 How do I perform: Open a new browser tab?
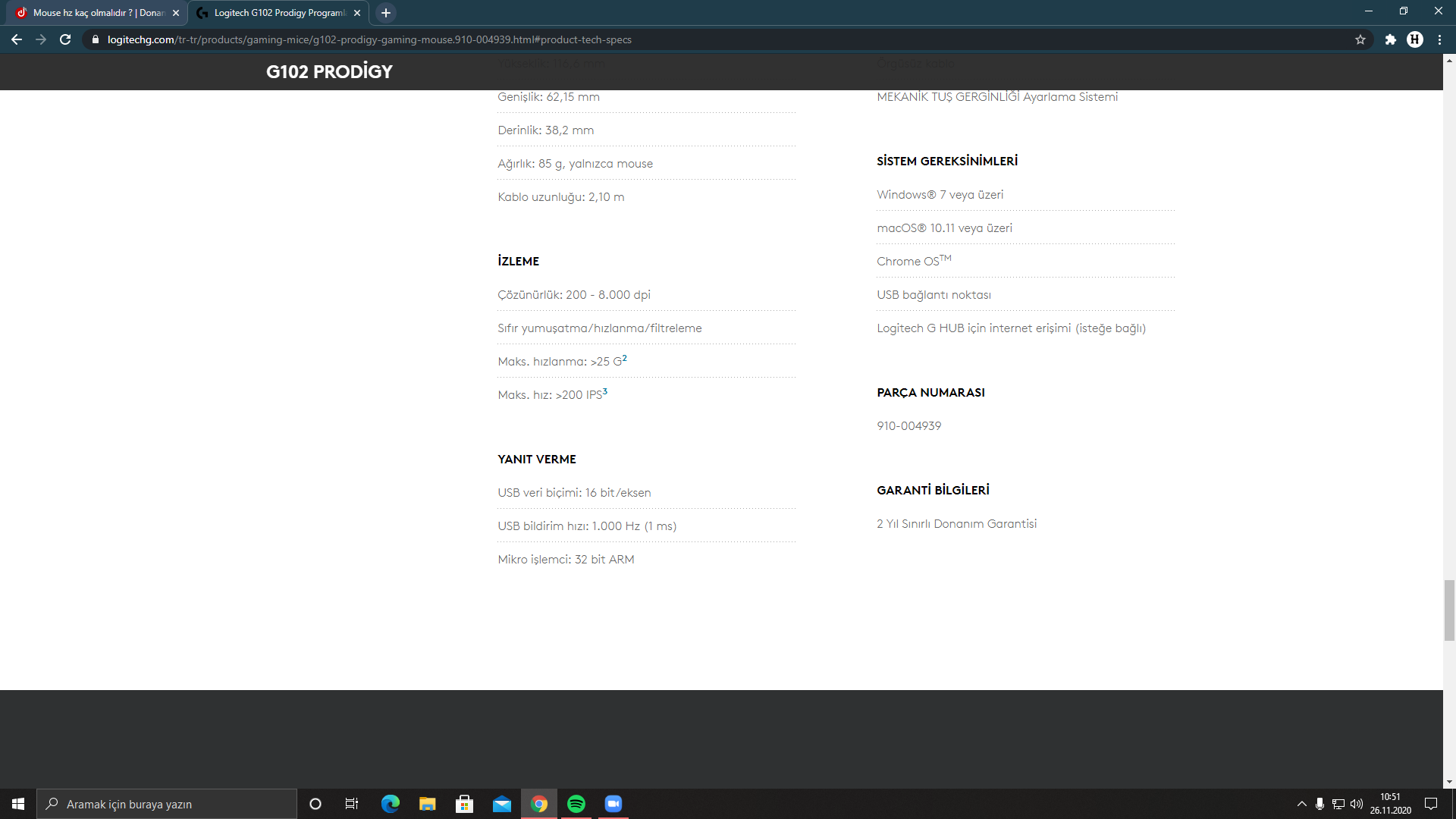(386, 13)
